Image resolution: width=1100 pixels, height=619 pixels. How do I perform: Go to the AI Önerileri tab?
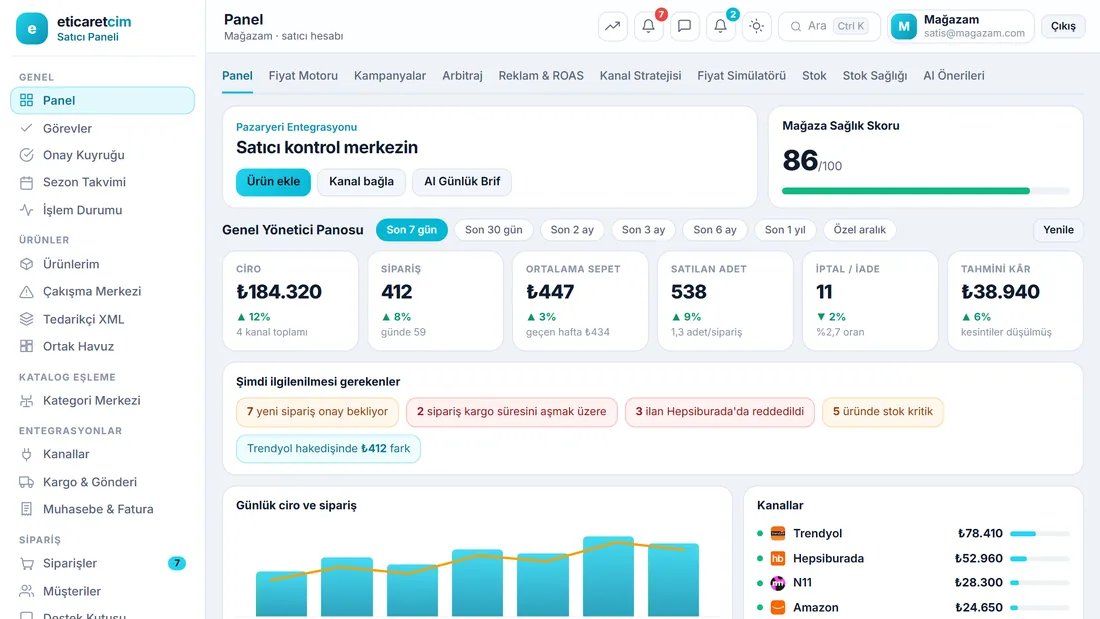coord(953,76)
